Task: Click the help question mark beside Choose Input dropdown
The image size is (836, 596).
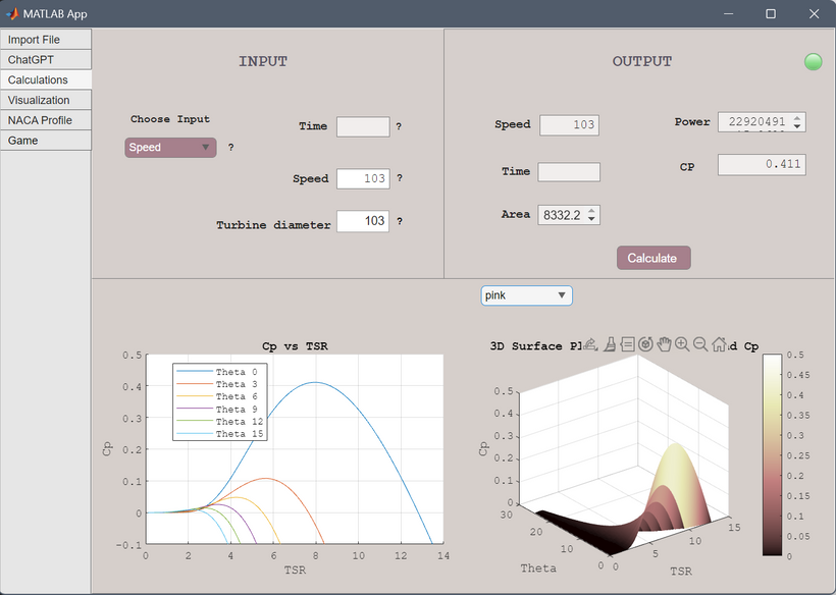Action: coord(231,148)
